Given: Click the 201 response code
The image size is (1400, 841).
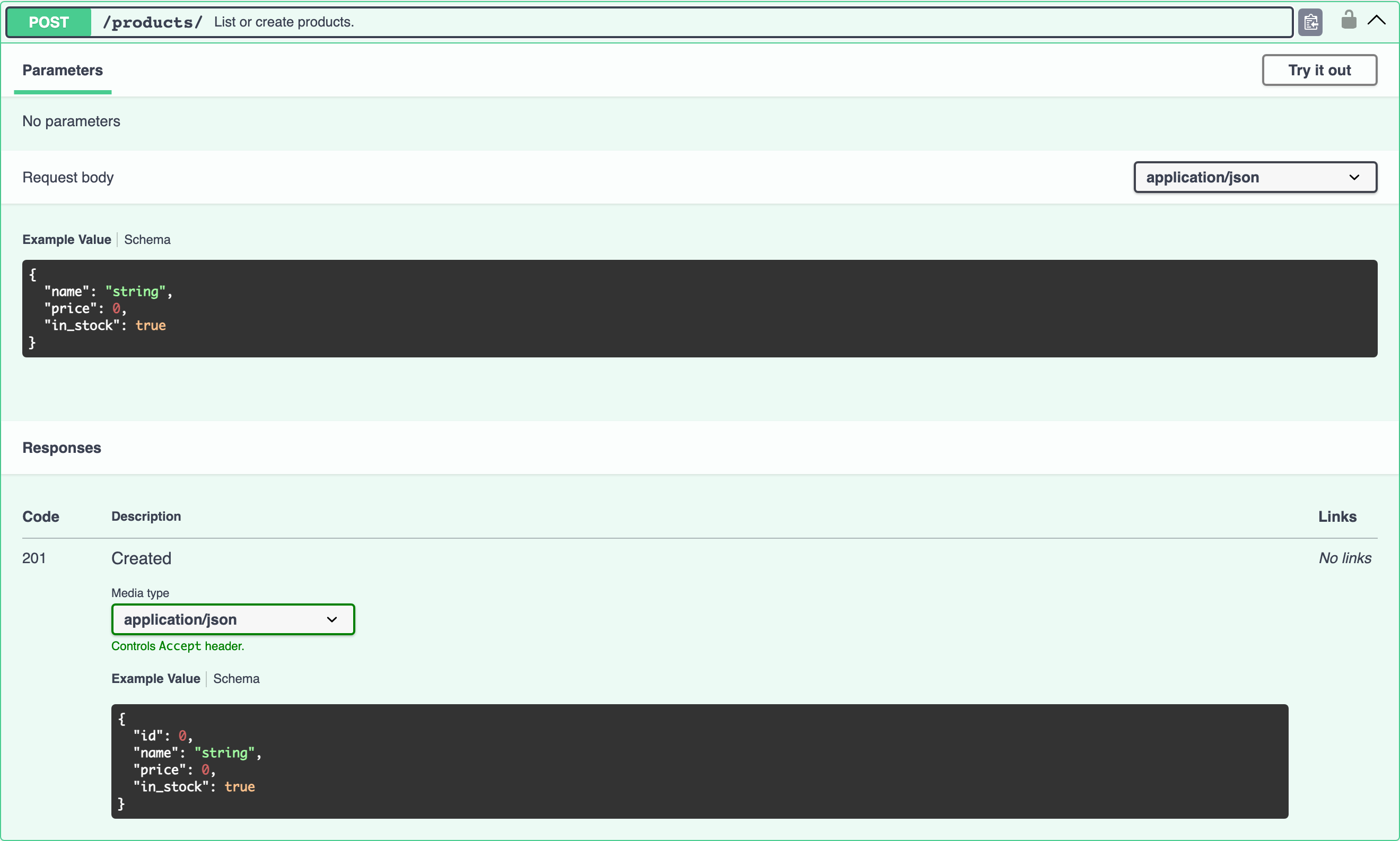Looking at the screenshot, I should coord(34,558).
